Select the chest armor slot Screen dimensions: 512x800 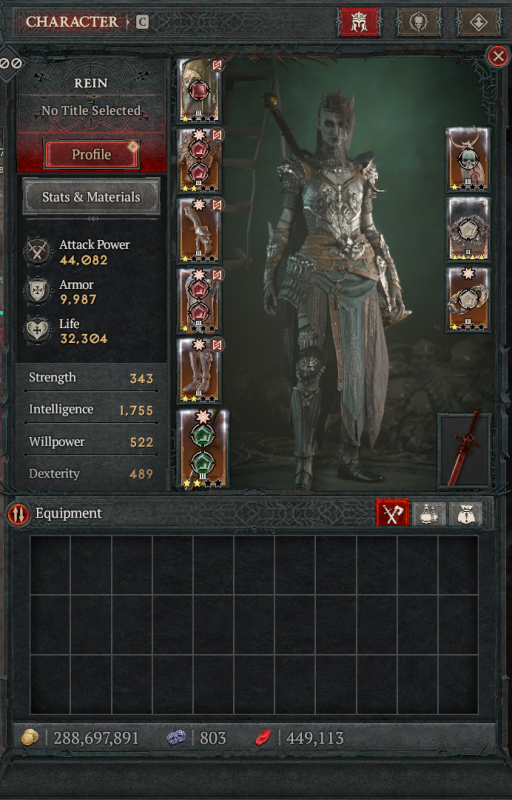click(x=199, y=160)
